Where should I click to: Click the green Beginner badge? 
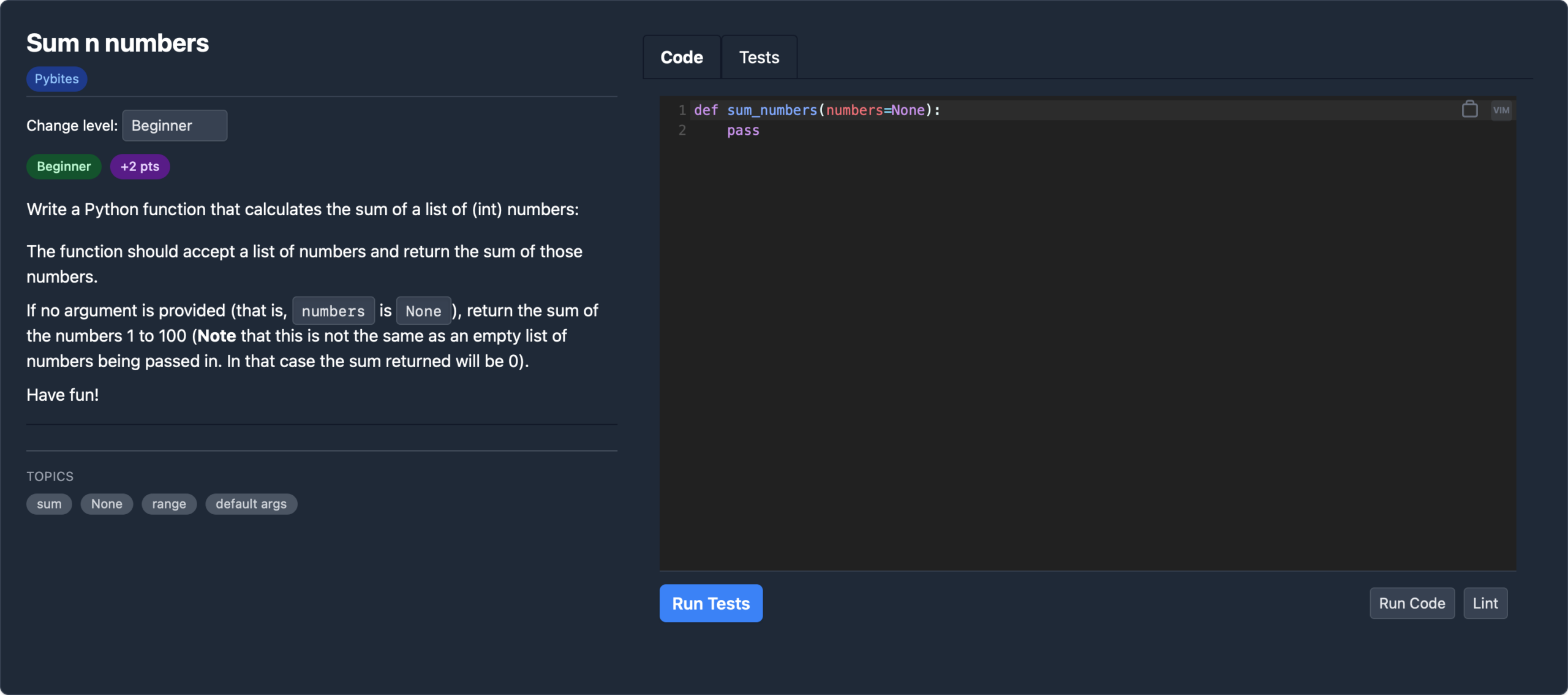(63, 166)
